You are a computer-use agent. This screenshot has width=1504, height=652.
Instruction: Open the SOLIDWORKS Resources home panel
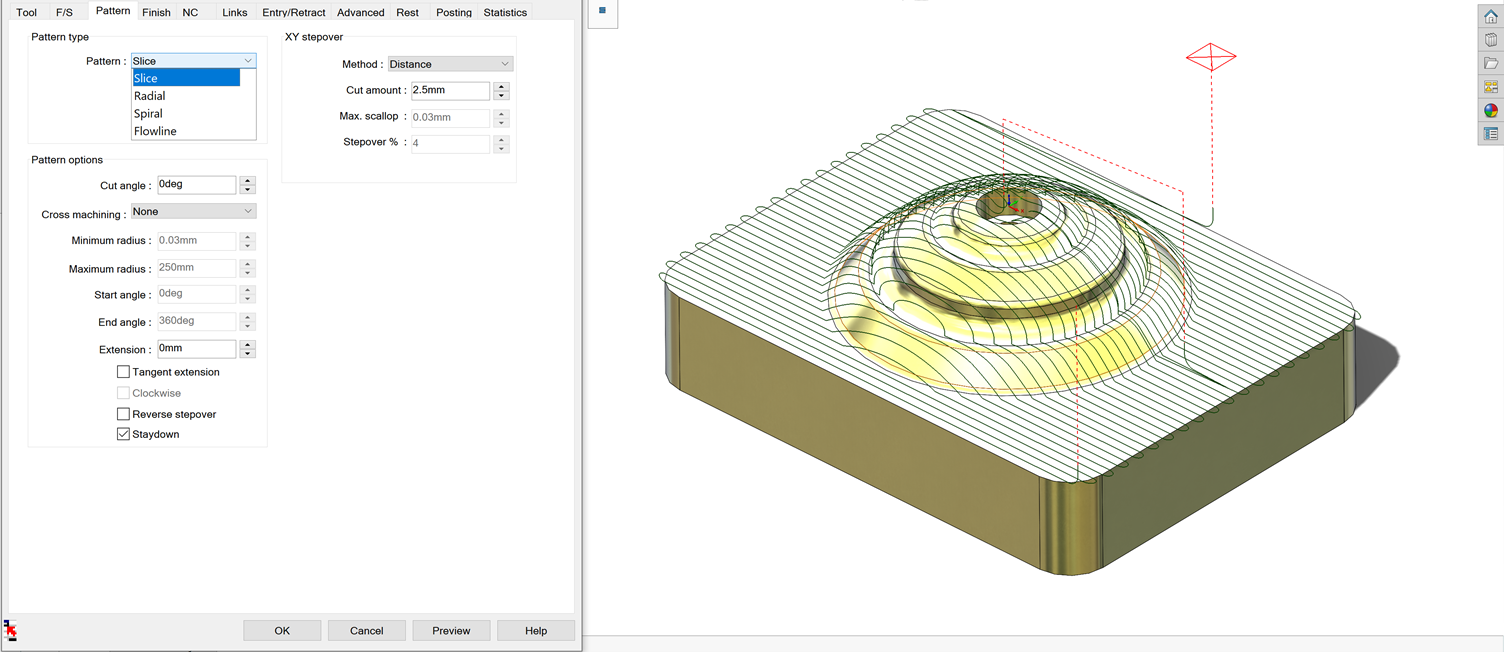click(1490, 15)
